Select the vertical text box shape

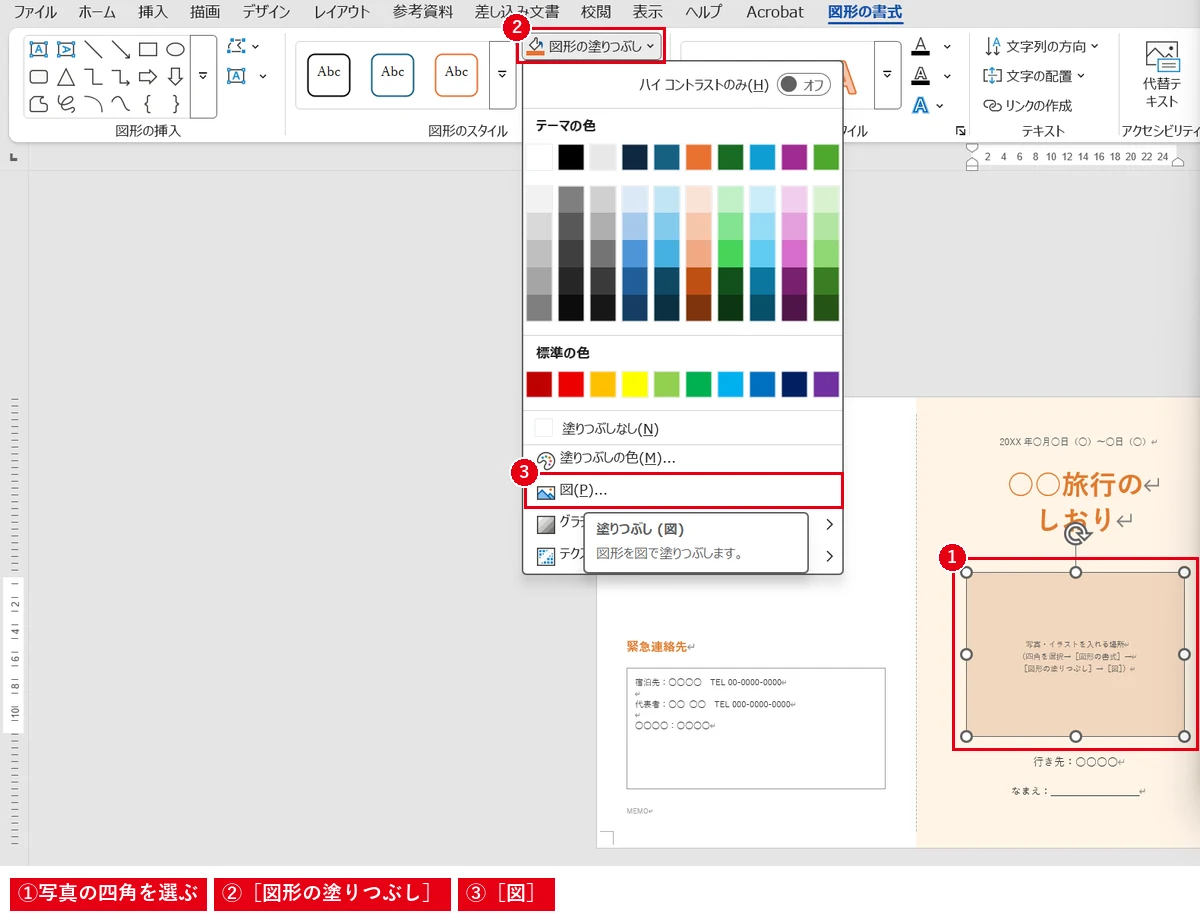pyautogui.click(x=66, y=49)
